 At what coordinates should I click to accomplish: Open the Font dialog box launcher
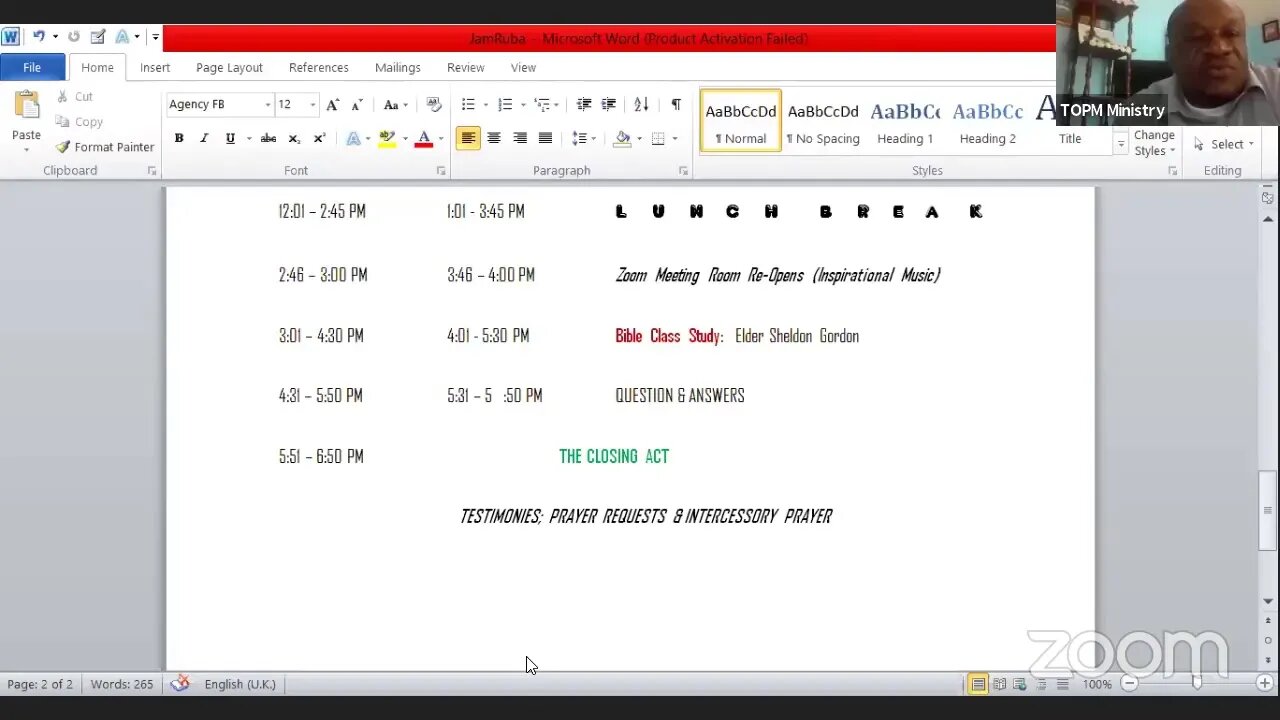[x=440, y=171]
